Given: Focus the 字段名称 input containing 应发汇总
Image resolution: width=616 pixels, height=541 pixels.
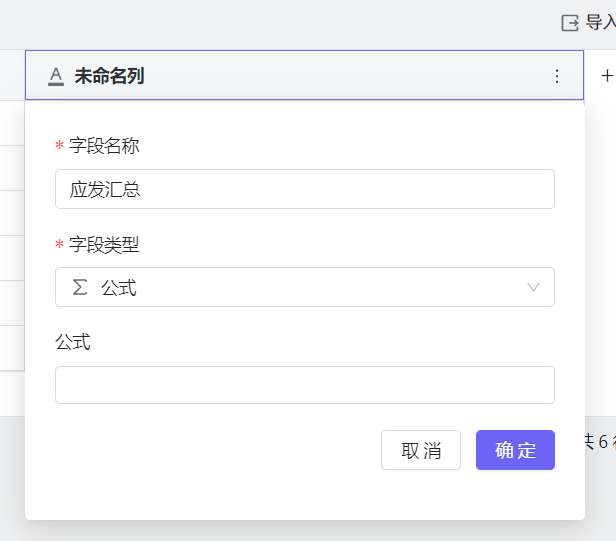Looking at the screenshot, I should coord(304,189).
